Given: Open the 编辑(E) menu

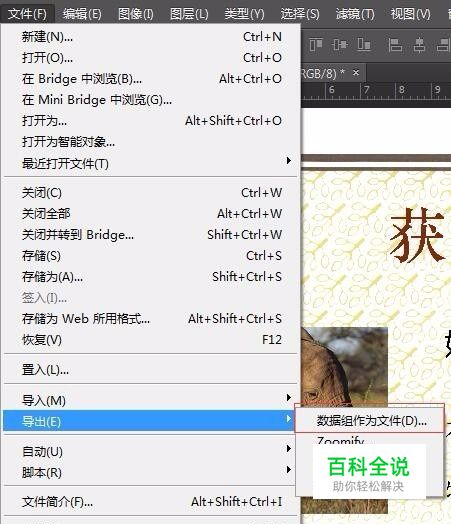Looking at the screenshot, I should pos(82,14).
